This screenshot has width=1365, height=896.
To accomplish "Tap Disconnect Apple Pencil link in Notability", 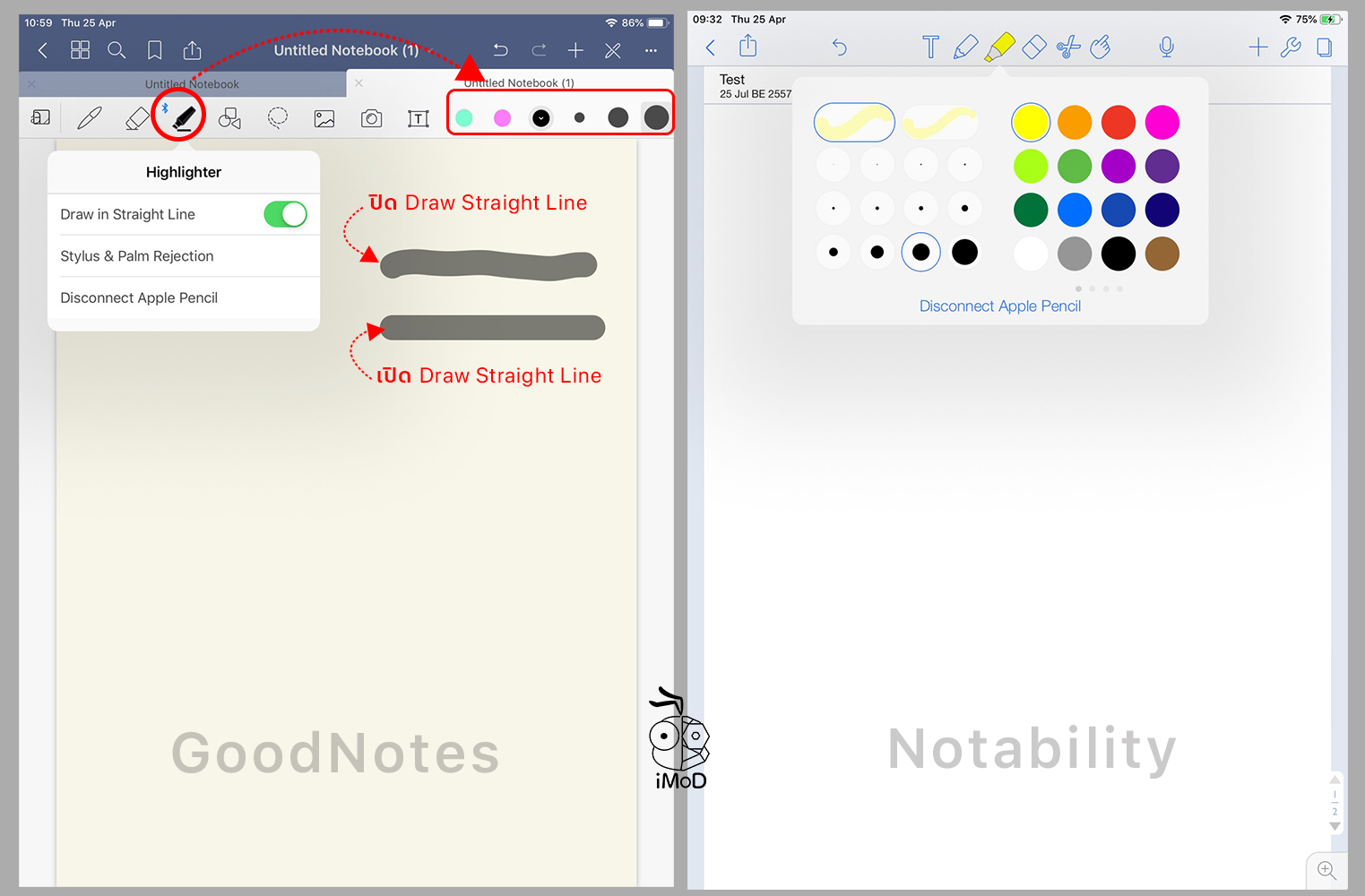I will coord(999,306).
